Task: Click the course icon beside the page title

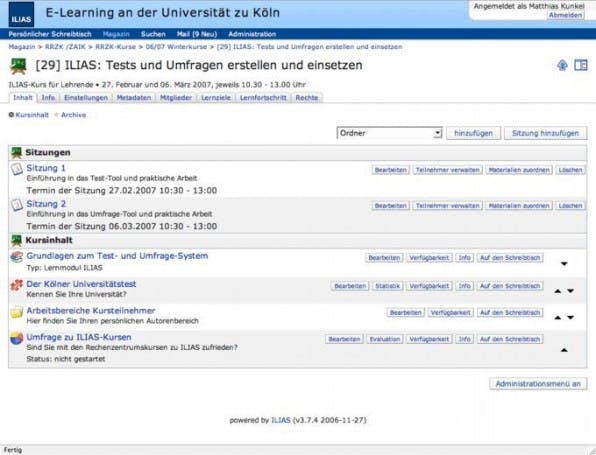Action: (x=18, y=66)
